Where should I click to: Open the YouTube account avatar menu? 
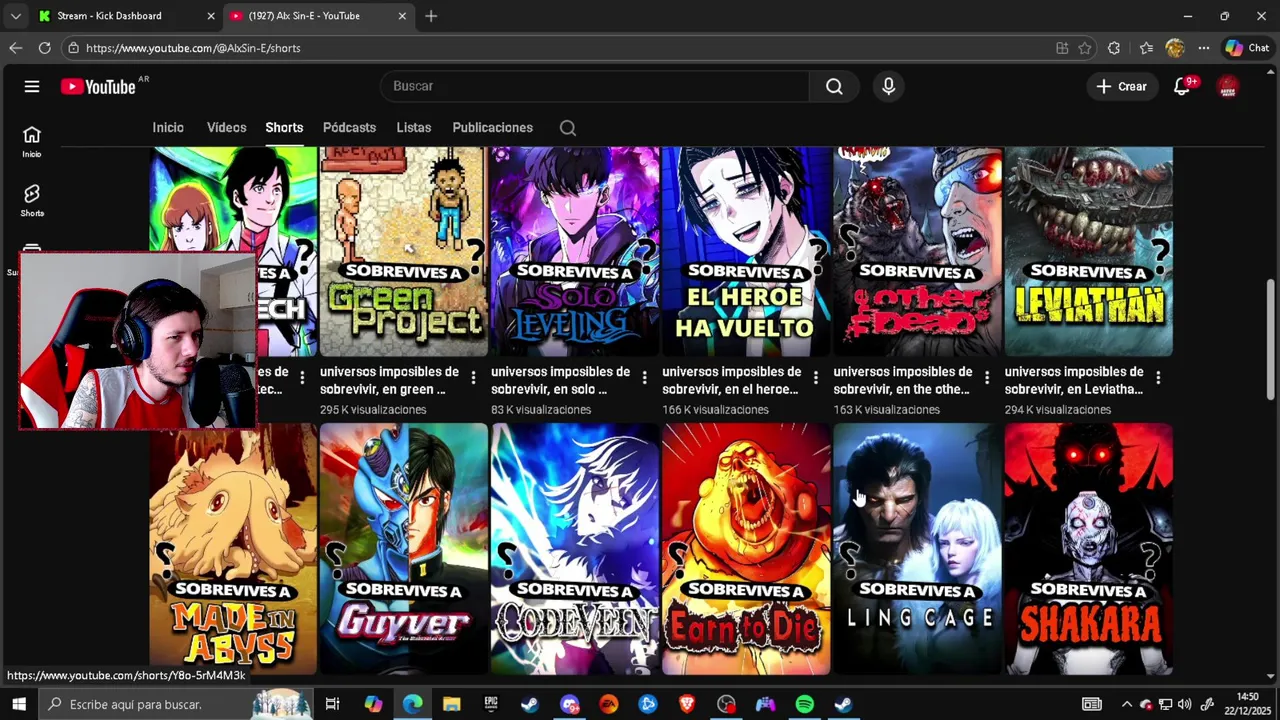click(x=1228, y=86)
